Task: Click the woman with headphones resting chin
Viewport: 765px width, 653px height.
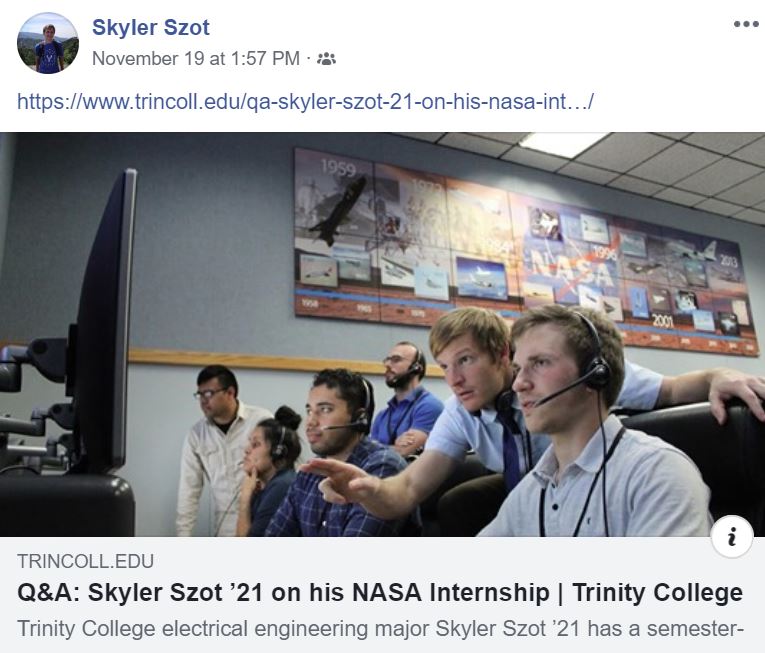Action: click(x=269, y=471)
